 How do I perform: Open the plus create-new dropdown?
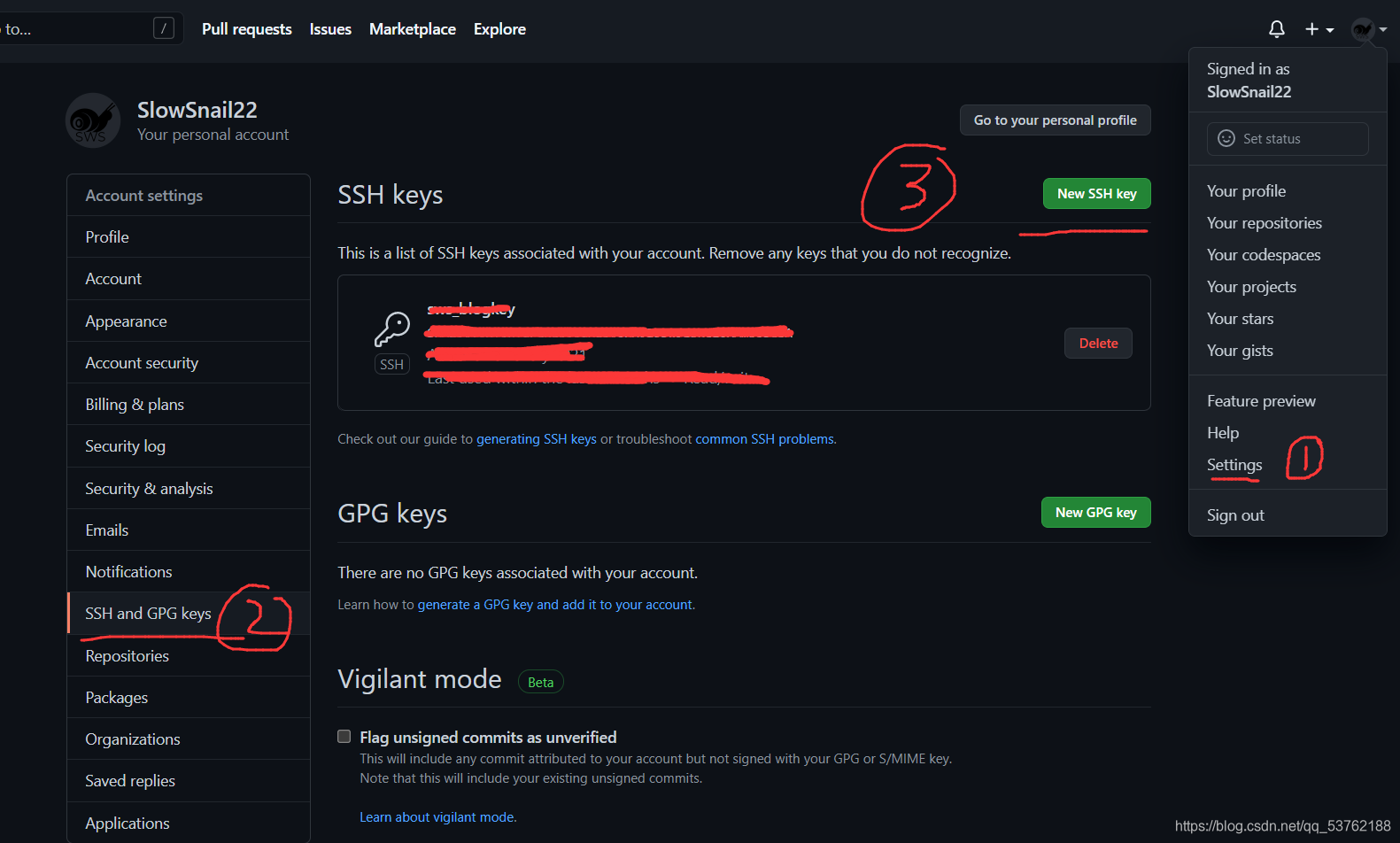1319,29
